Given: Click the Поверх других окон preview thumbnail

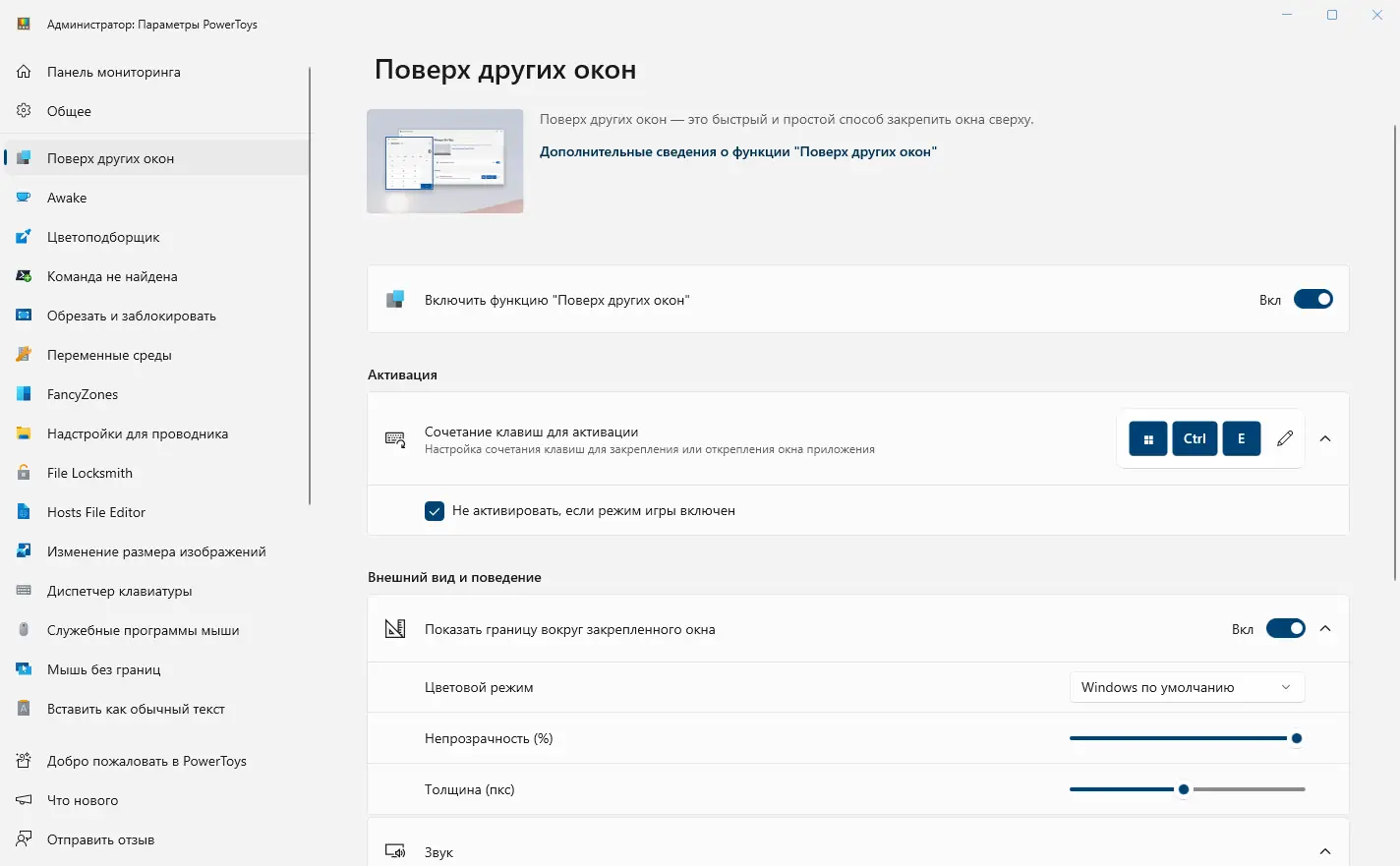Looking at the screenshot, I should pyautogui.click(x=445, y=161).
